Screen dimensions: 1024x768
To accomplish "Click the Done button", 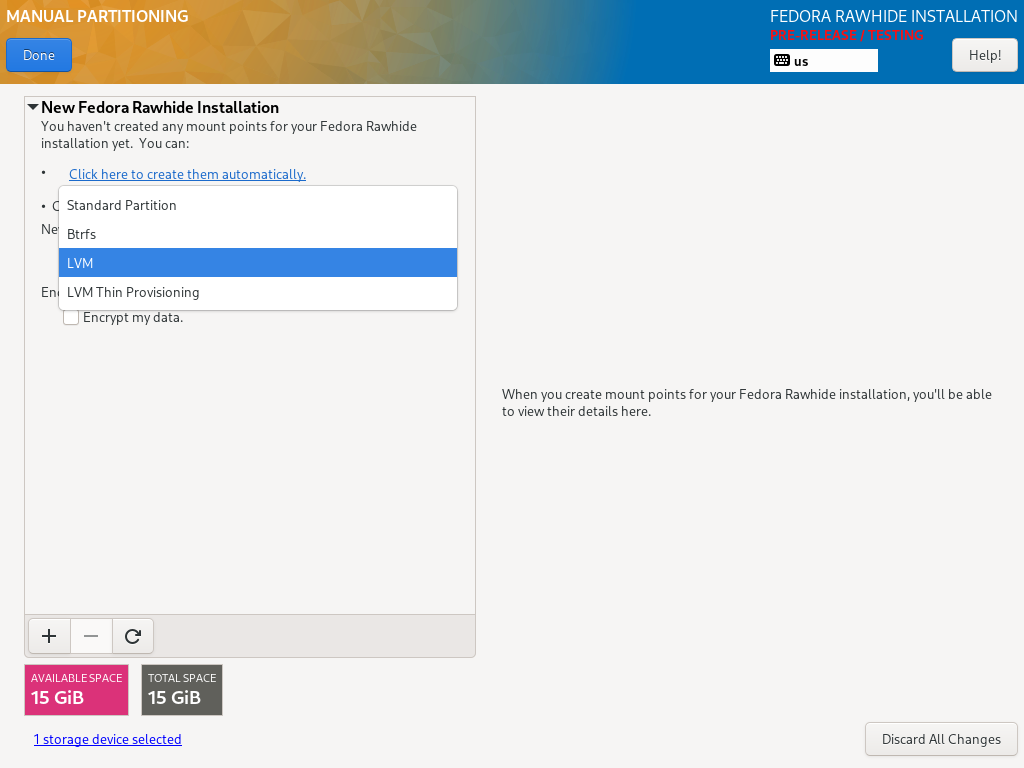I will pyautogui.click(x=39, y=56).
